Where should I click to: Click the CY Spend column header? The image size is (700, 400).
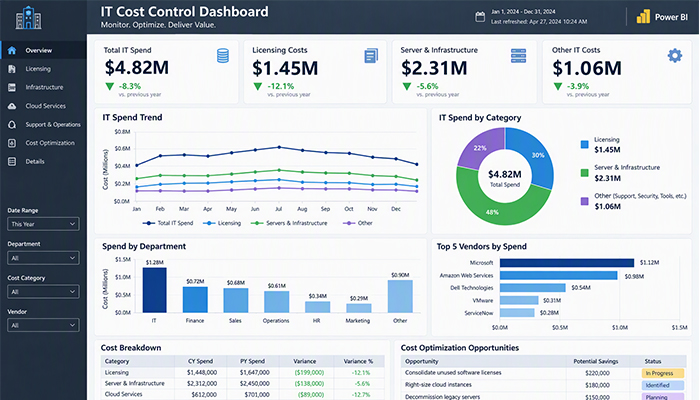(x=200, y=361)
